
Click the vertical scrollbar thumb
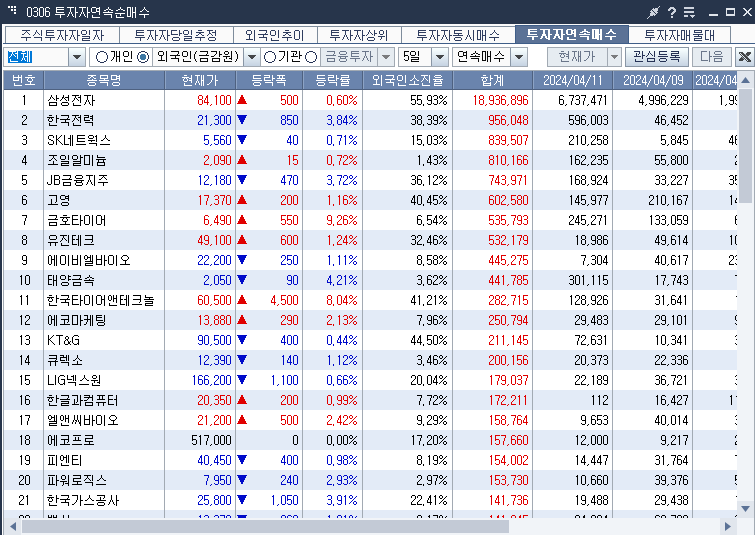tap(745, 145)
